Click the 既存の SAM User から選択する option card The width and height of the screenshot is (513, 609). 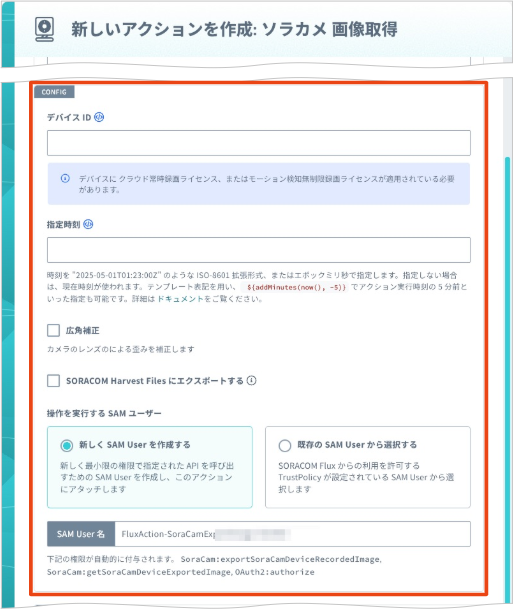[368, 467]
